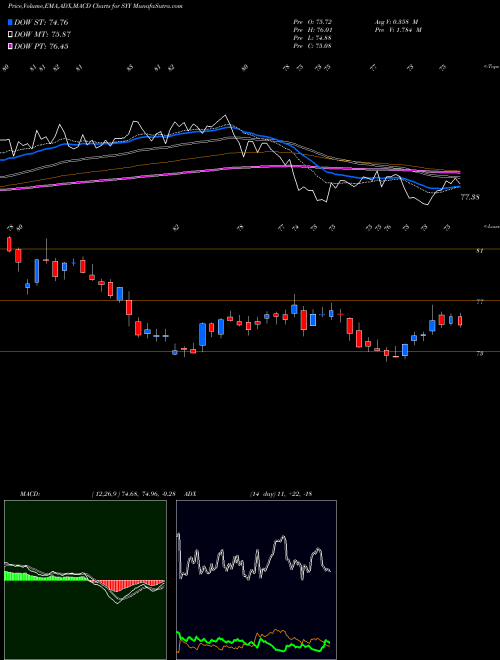Image resolution: width=500 pixels, height=660 pixels.
Task: Click the 77.38 EMA price label
Action: 470,197
